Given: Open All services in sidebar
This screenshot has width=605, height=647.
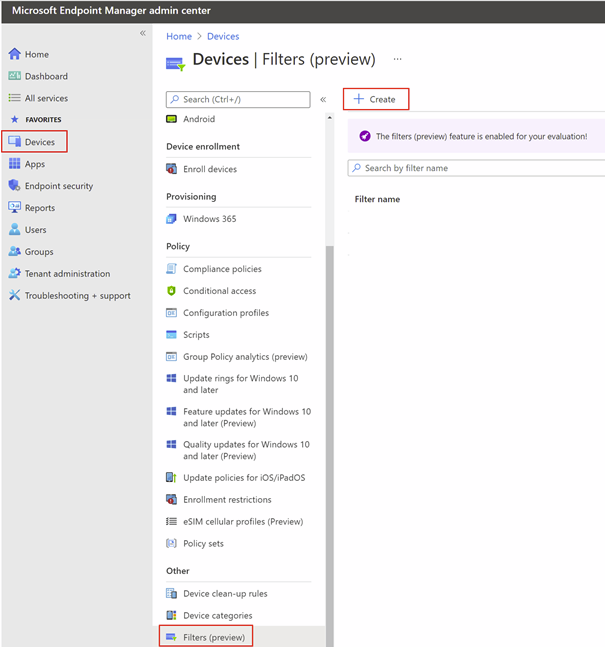Looking at the screenshot, I should (x=46, y=98).
